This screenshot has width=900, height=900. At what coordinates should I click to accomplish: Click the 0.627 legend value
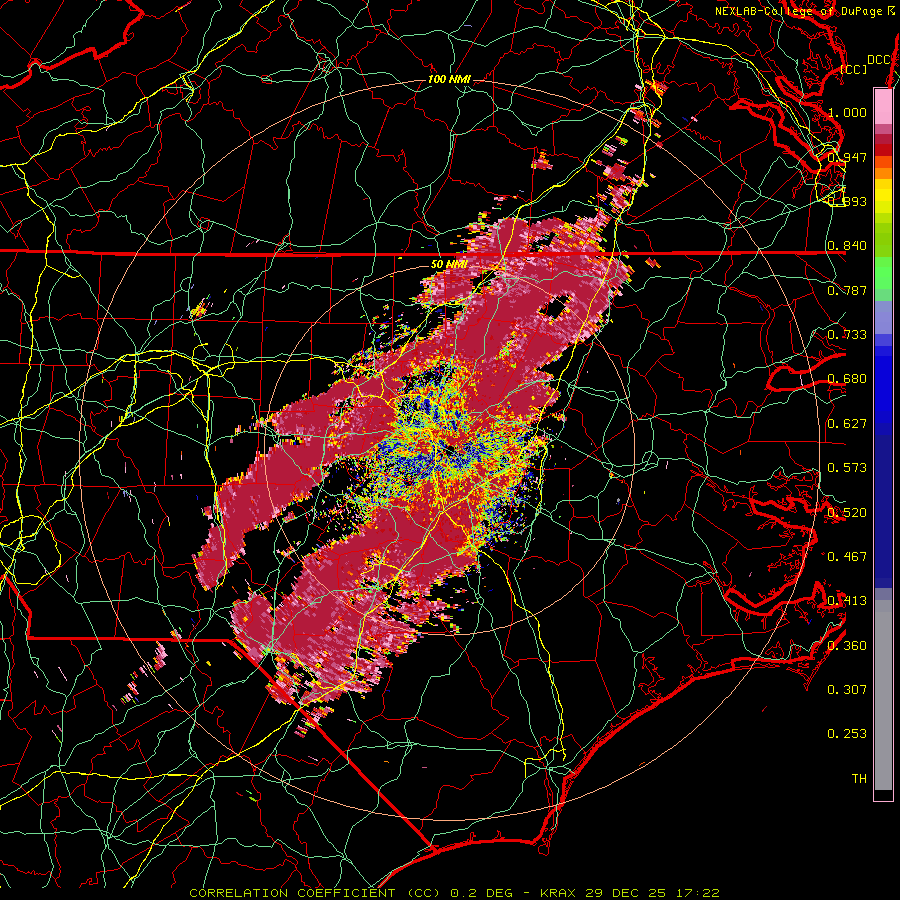pyautogui.click(x=847, y=424)
